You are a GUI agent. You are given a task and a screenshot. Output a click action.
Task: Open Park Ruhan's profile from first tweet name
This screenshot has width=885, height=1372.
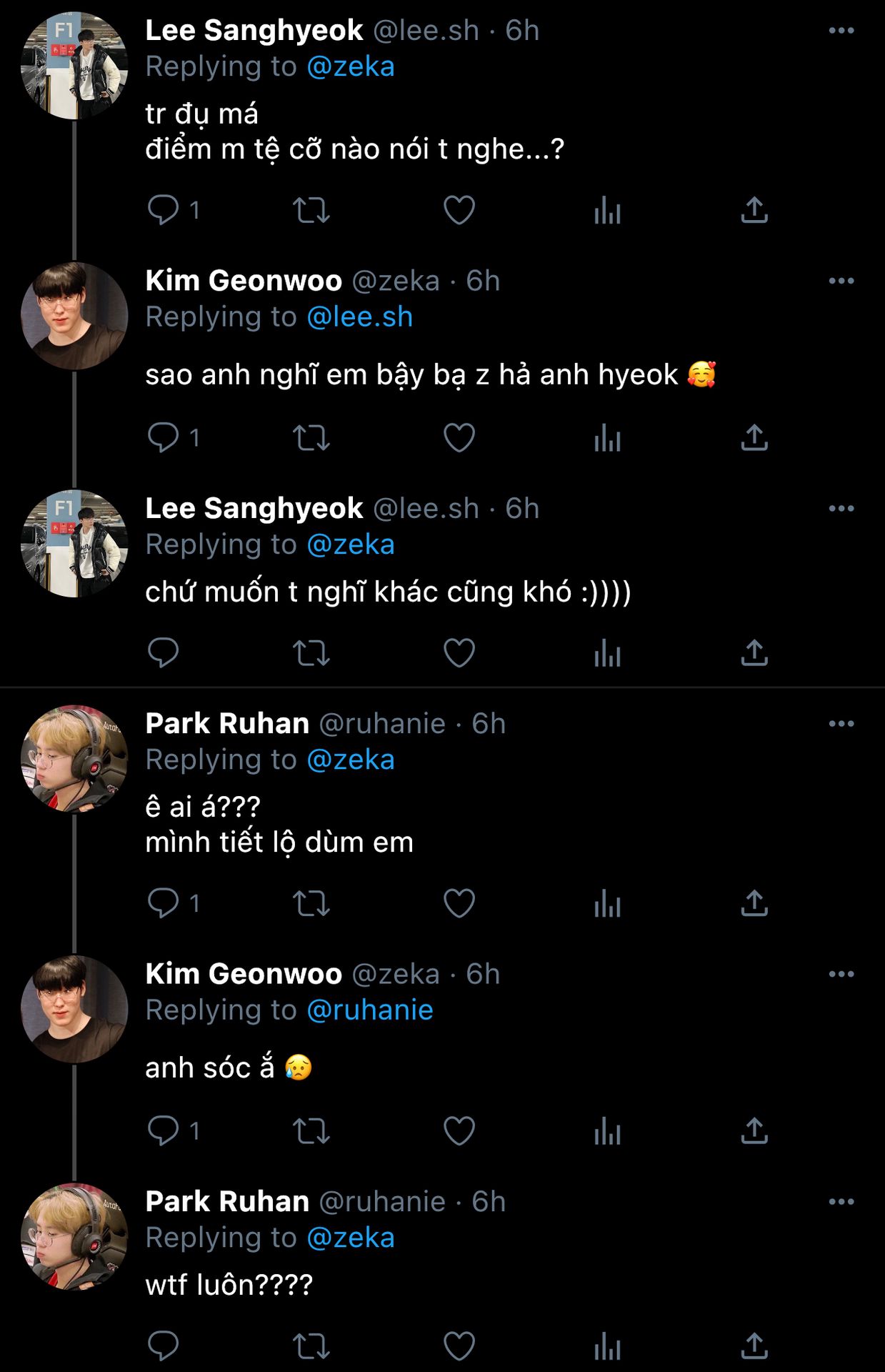click(227, 724)
